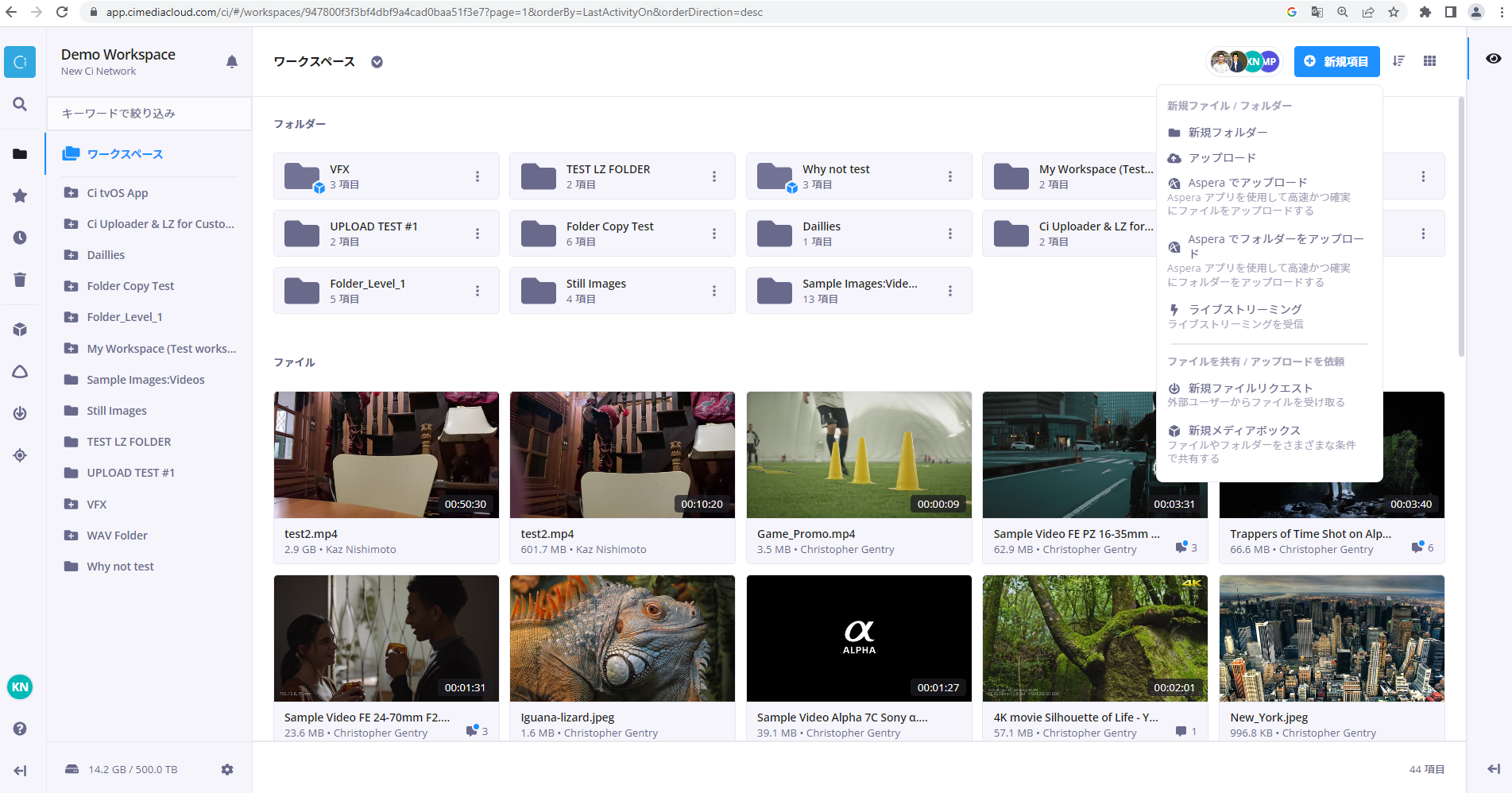Open help question mark icon
The height and width of the screenshot is (793, 1512).
[20, 729]
